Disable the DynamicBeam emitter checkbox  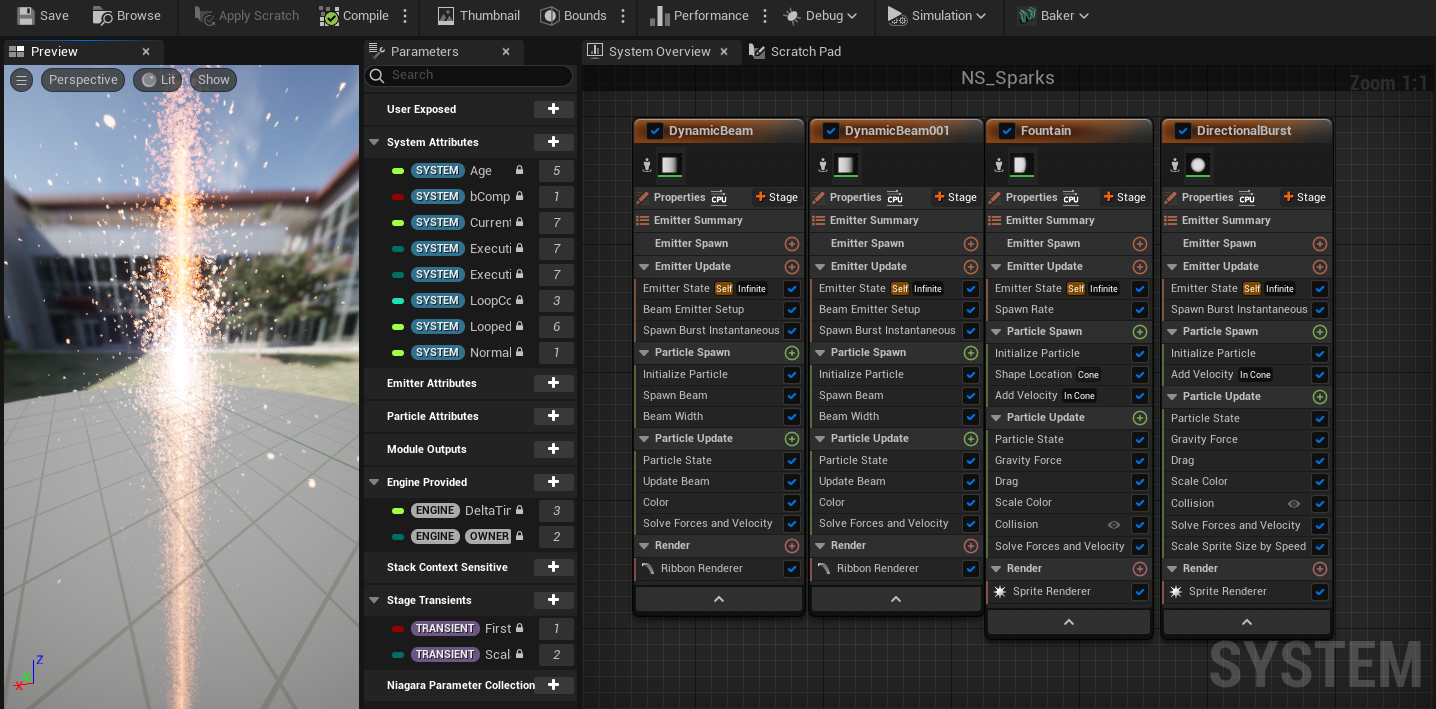[x=655, y=131]
